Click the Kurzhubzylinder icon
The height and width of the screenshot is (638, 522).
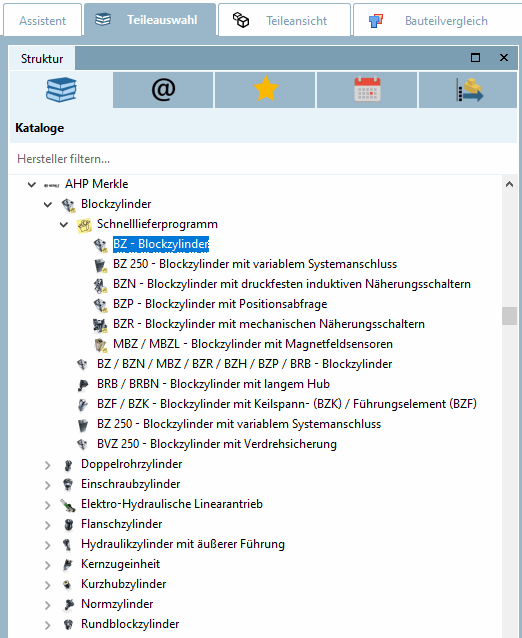(x=68, y=585)
